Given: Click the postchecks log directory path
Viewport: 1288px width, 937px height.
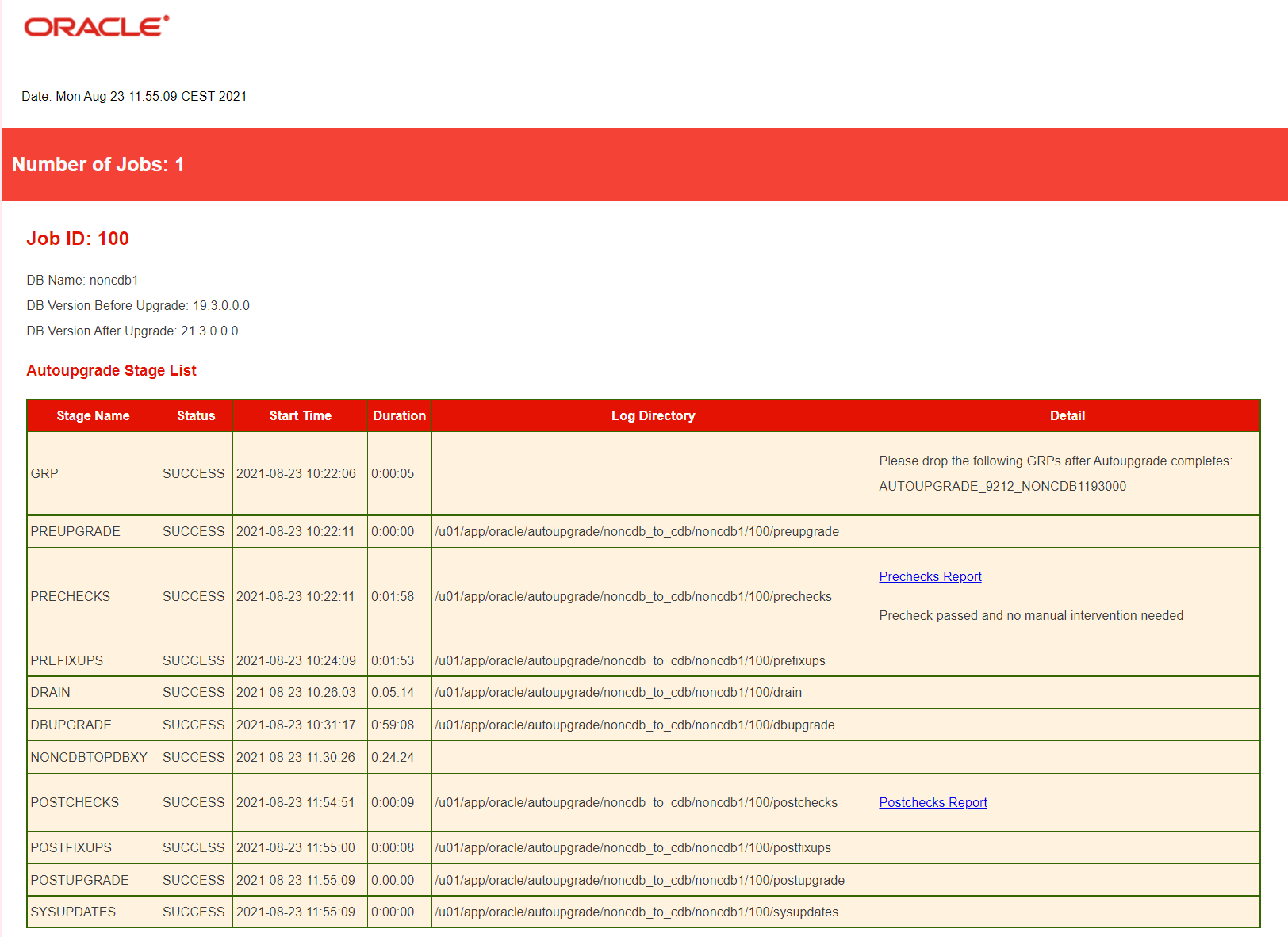Looking at the screenshot, I should click(636, 802).
